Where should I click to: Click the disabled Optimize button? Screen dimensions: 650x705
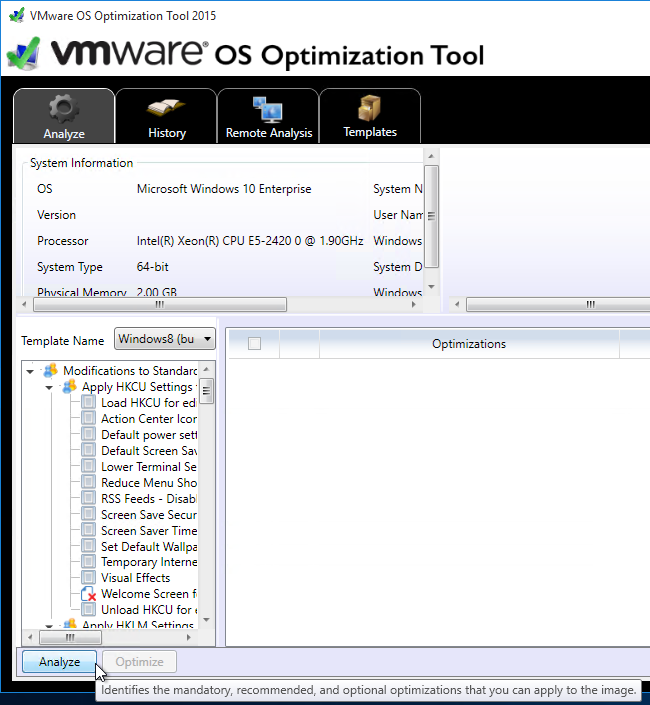pyautogui.click(x=139, y=662)
